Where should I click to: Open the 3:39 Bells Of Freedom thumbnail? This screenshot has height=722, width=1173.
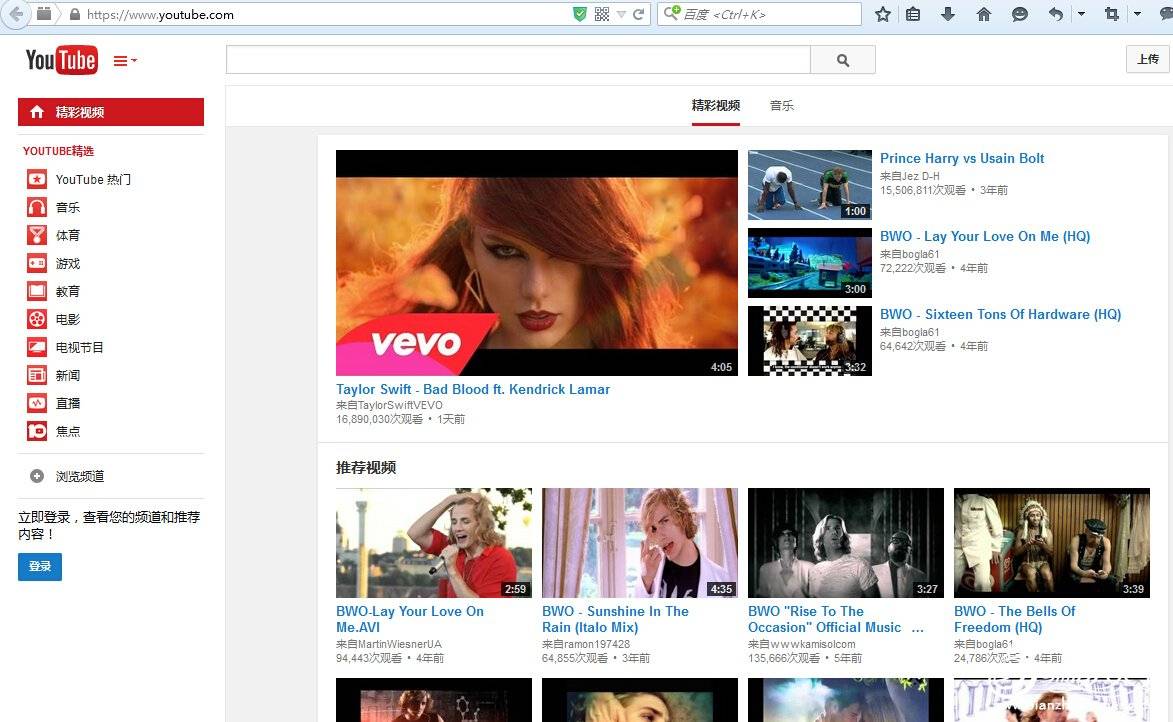(1052, 543)
